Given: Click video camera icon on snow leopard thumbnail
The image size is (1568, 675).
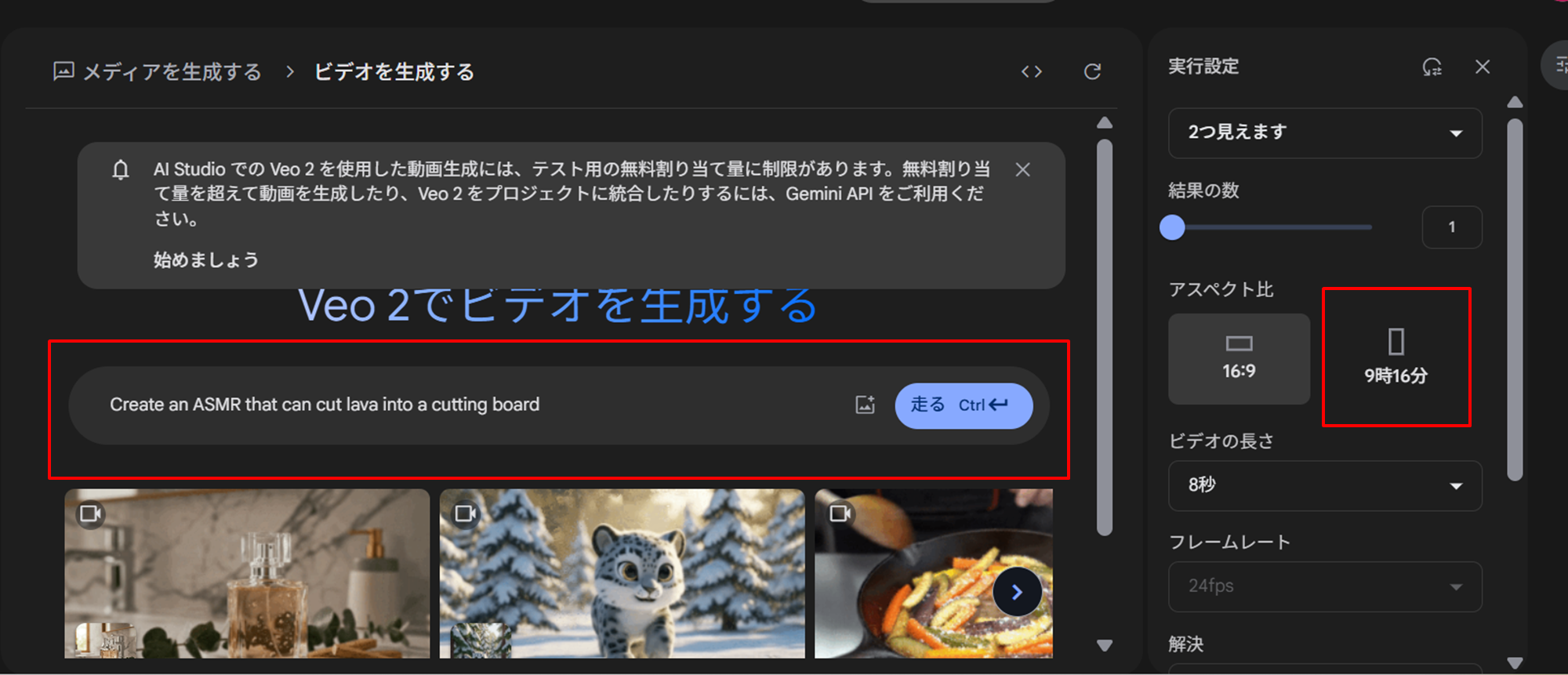Looking at the screenshot, I should [x=466, y=514].
